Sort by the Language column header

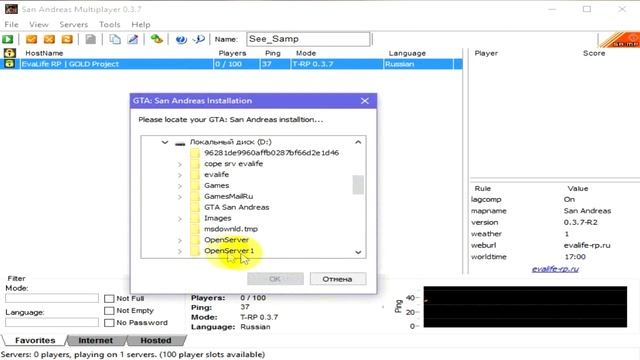pyautogui.click(x=407, y=53)
